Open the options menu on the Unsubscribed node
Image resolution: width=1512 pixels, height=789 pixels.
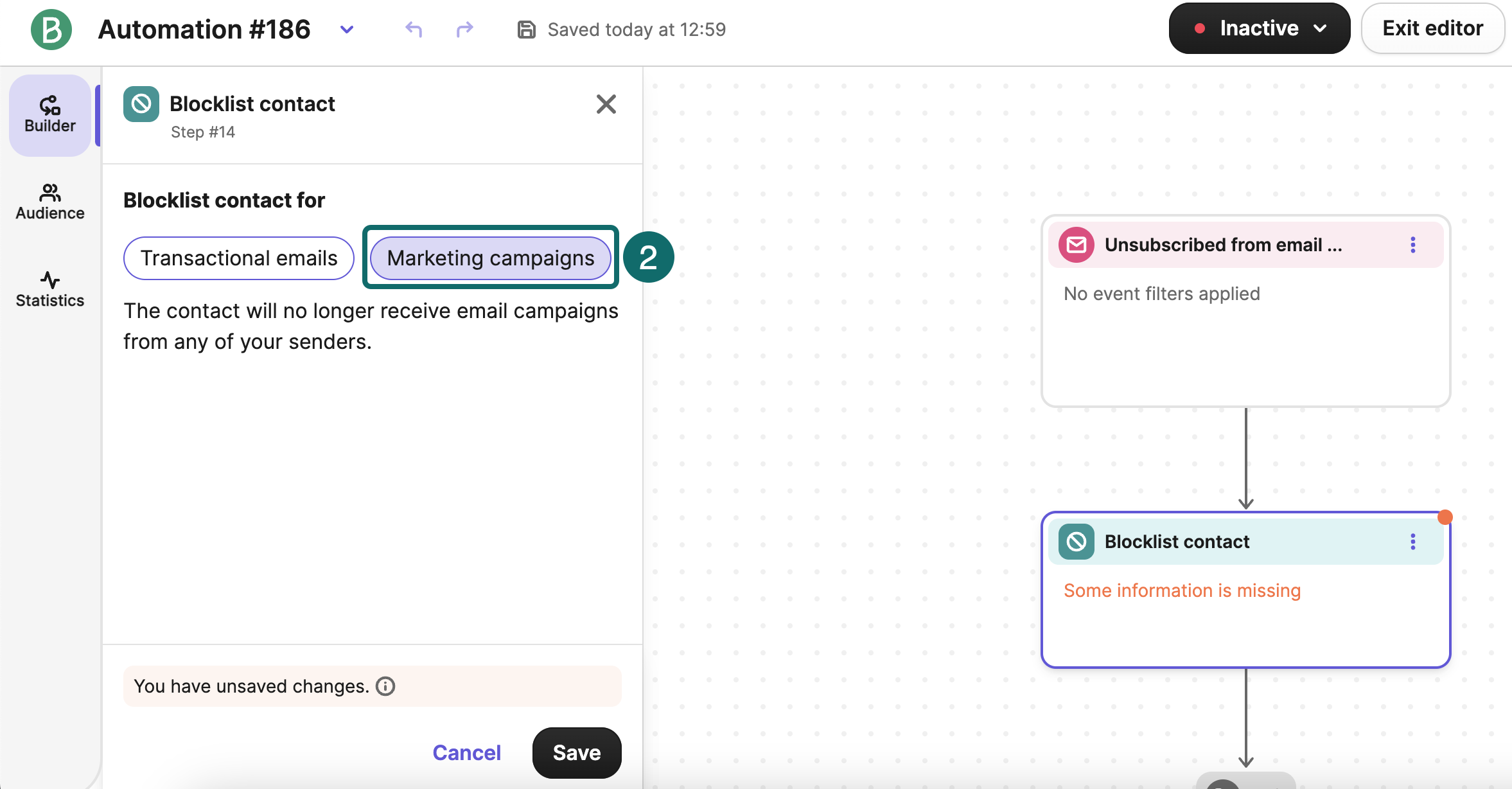coord(1413,244)
